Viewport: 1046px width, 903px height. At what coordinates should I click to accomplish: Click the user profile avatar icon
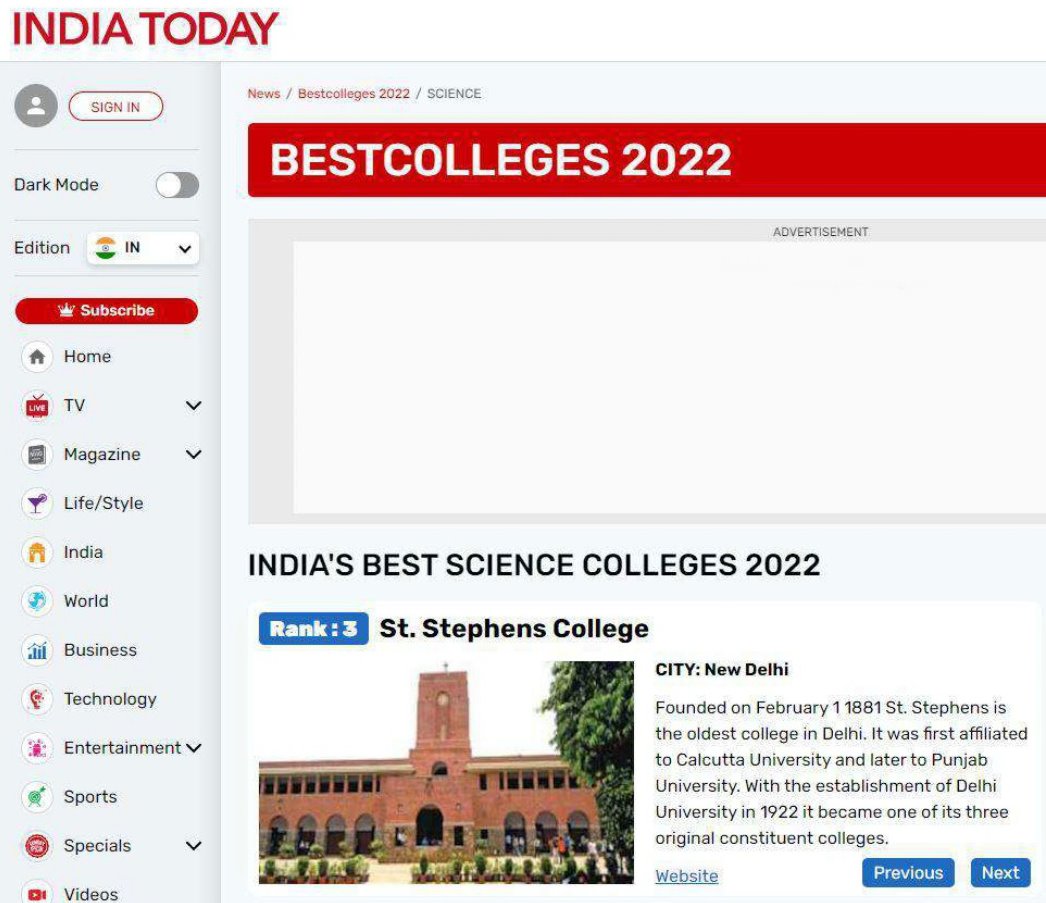[36, 105]
